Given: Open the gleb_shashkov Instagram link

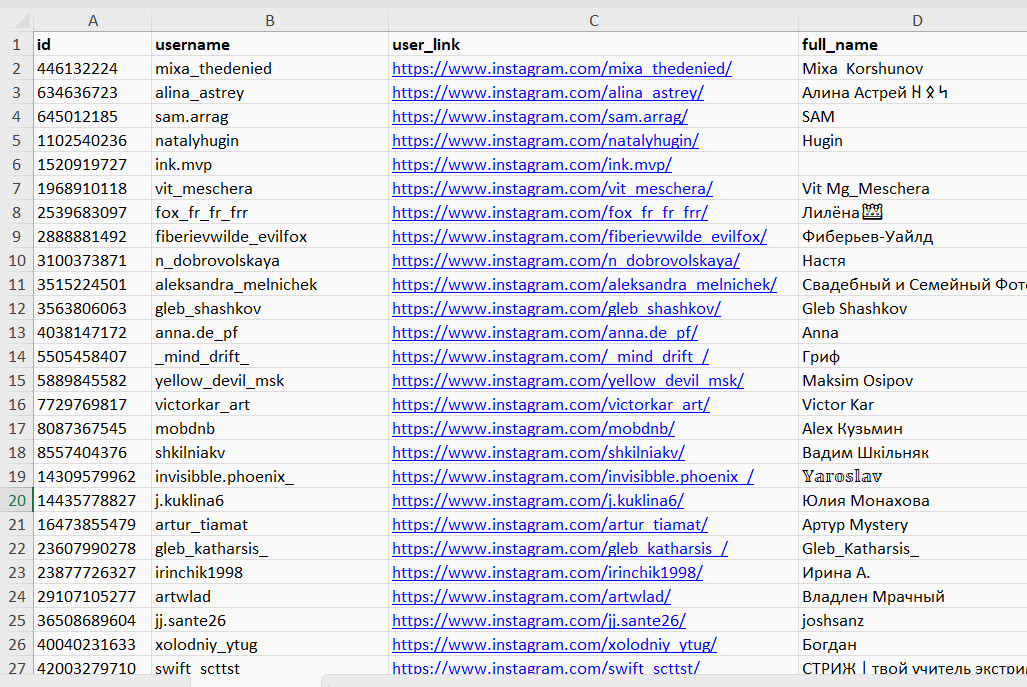Looking at the screenshot, I should [x=556, y=308].
